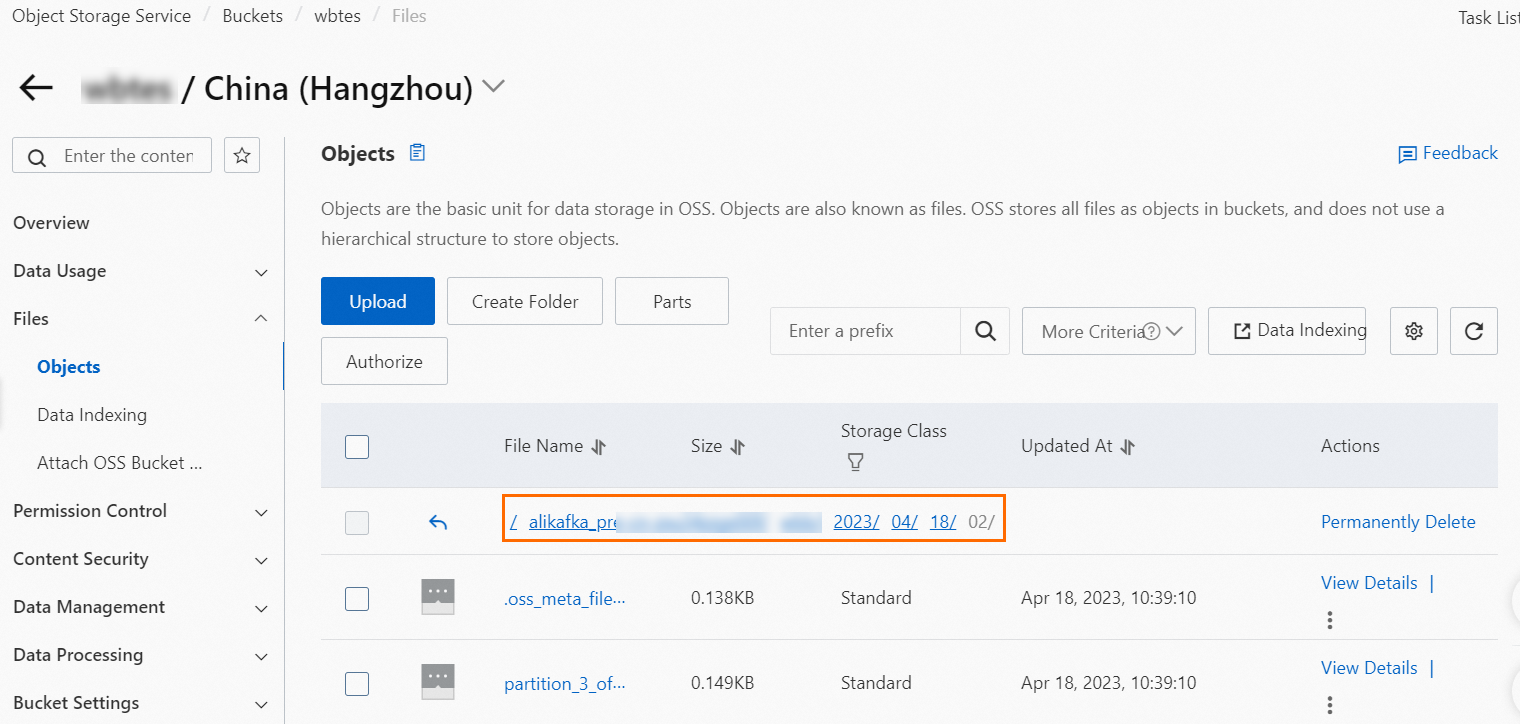Star the bucket with the favorite icon
Viewport: 1520px width, 724px height.
pos(242,155)
